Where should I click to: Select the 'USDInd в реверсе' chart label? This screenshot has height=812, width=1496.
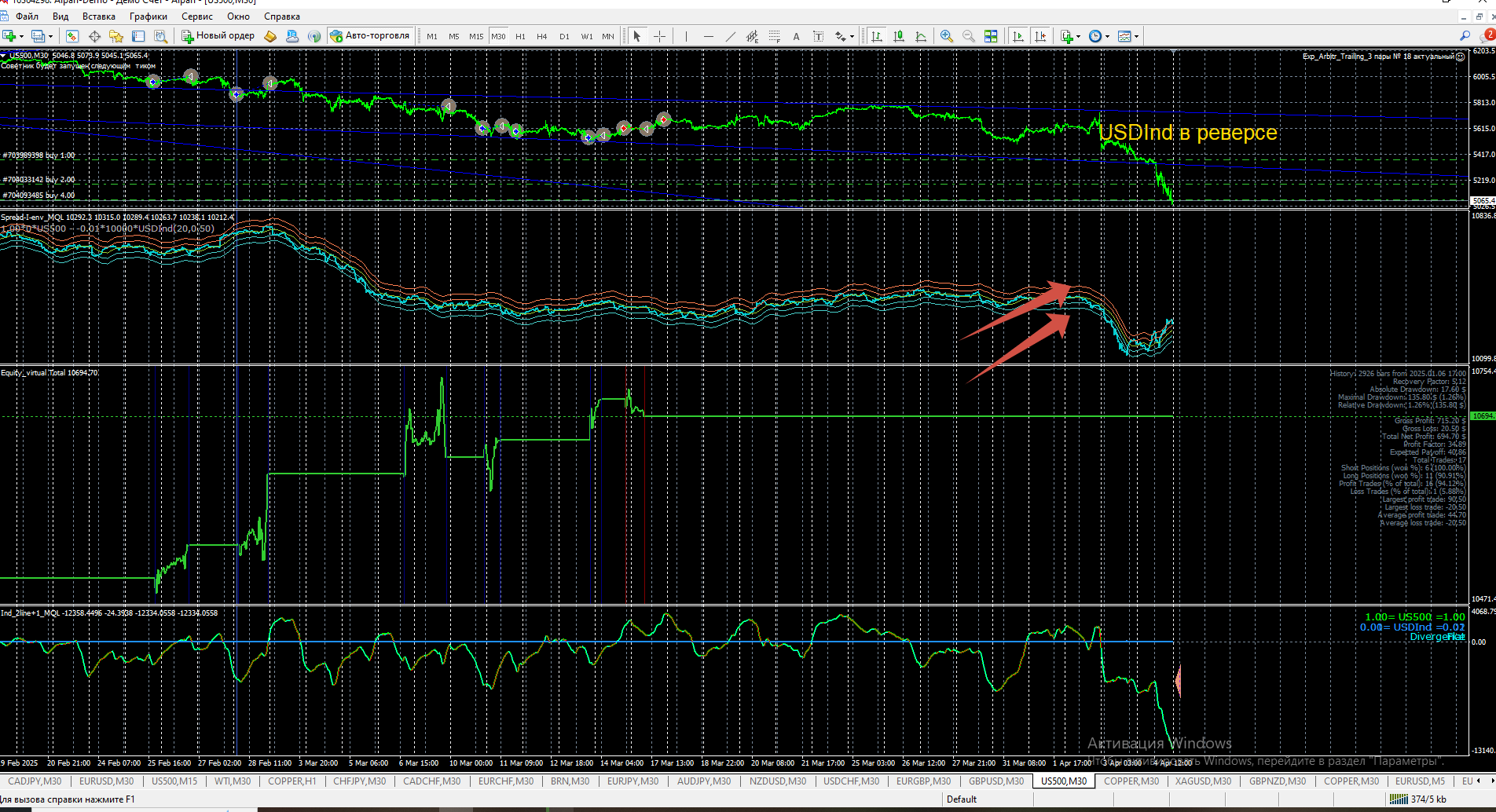(1187, 133)
